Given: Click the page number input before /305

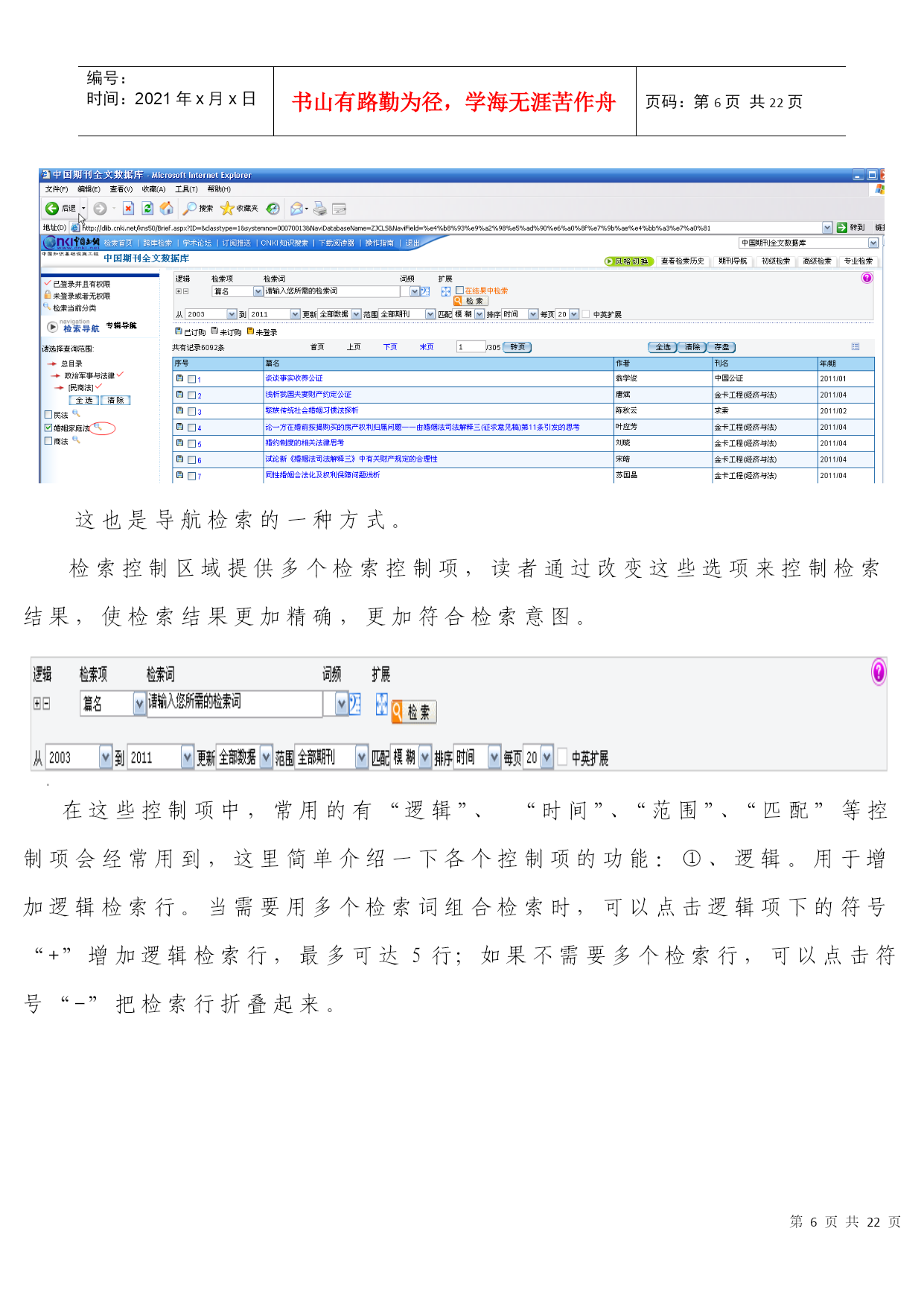Looking at the screenshot, I should click(x=471, y=347).
